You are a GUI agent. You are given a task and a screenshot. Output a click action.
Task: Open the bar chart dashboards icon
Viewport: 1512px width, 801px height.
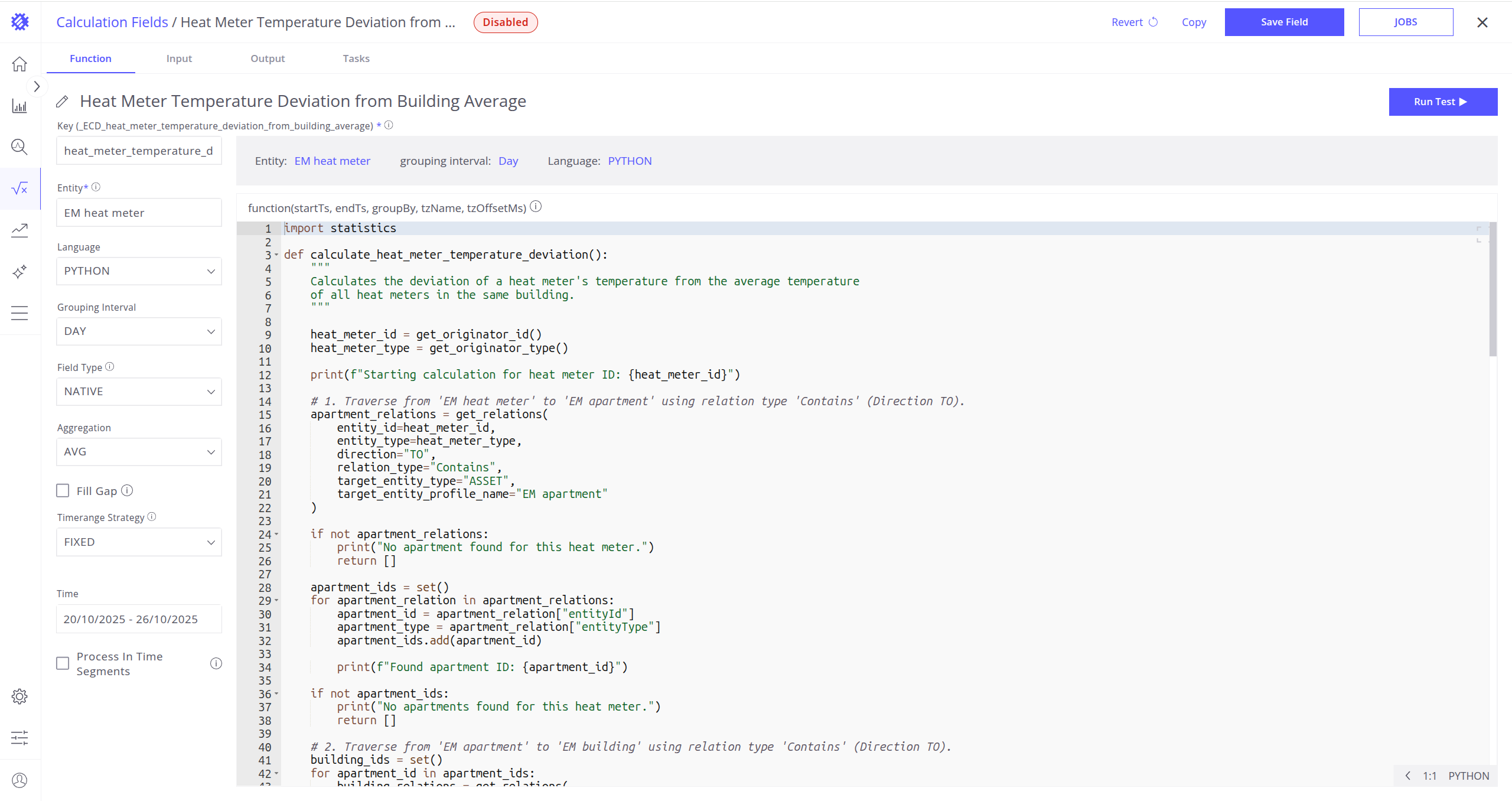tap(19, 106)
